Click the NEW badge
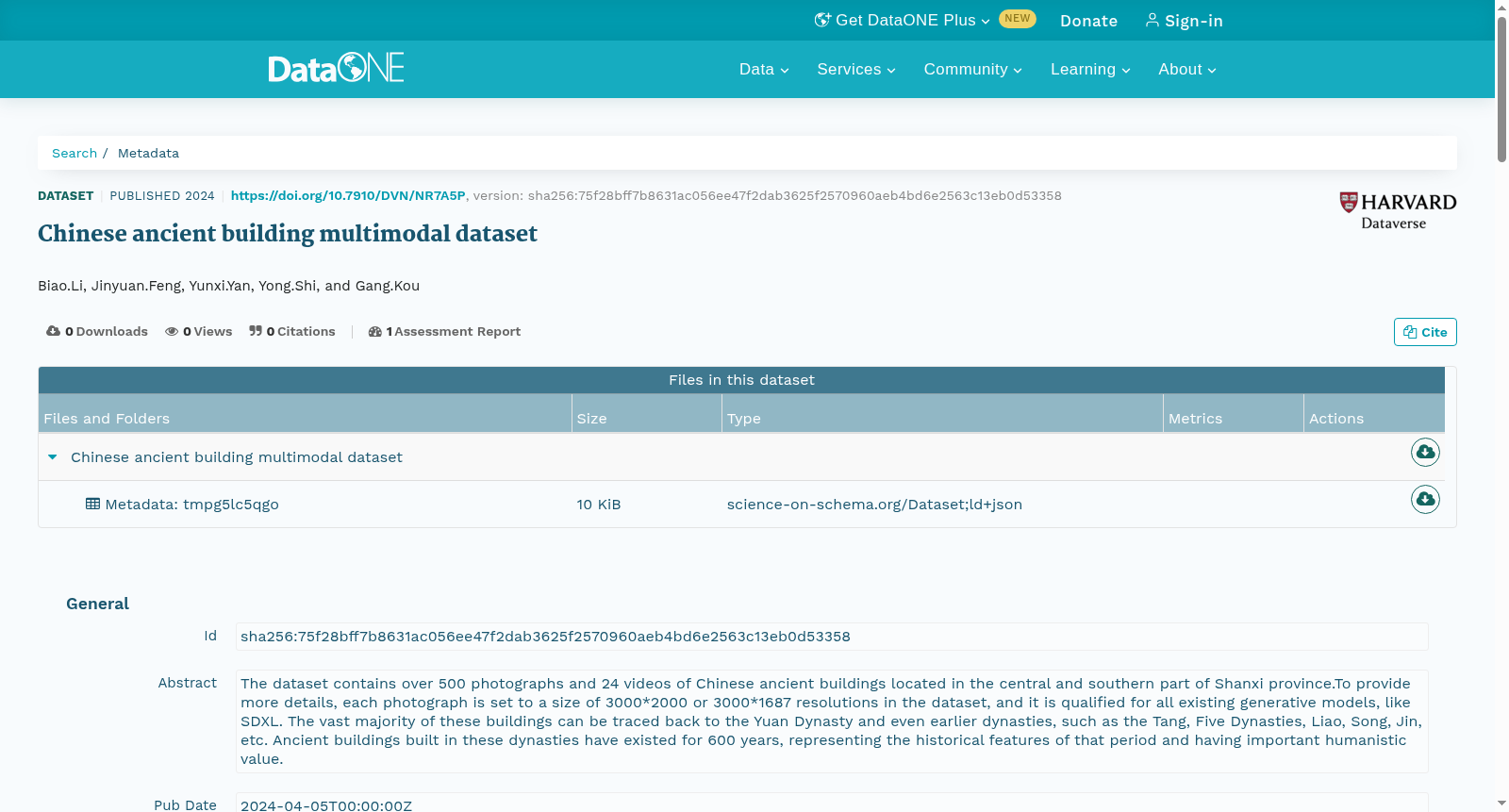Image resolution: width=1509 pixels, height=812 pixels. click(x=1018, y=19)
